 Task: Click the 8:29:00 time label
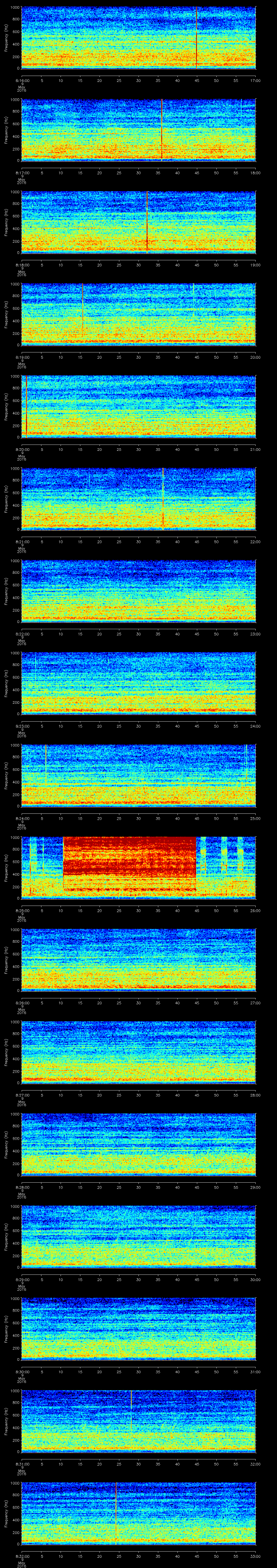22,1279
